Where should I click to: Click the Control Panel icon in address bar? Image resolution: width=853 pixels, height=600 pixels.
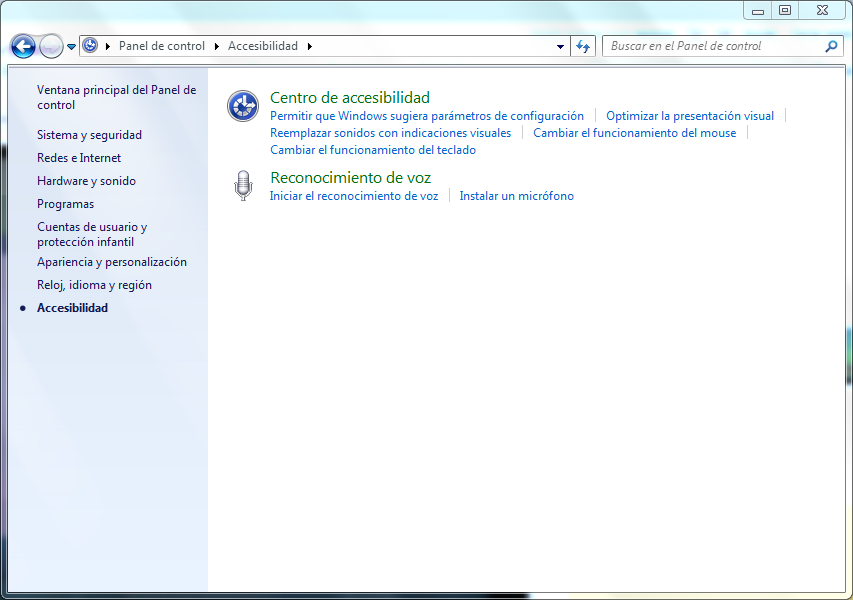[x=90, y=46]
